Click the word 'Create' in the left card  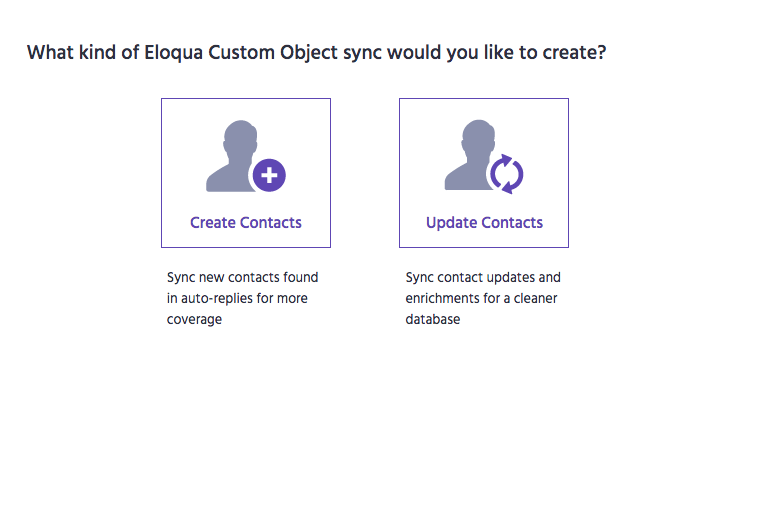click(213, 222)
